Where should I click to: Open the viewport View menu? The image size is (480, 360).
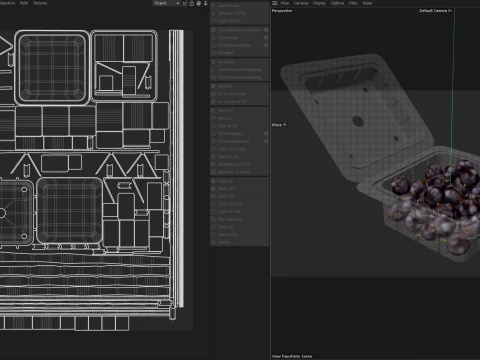[285, 3]
